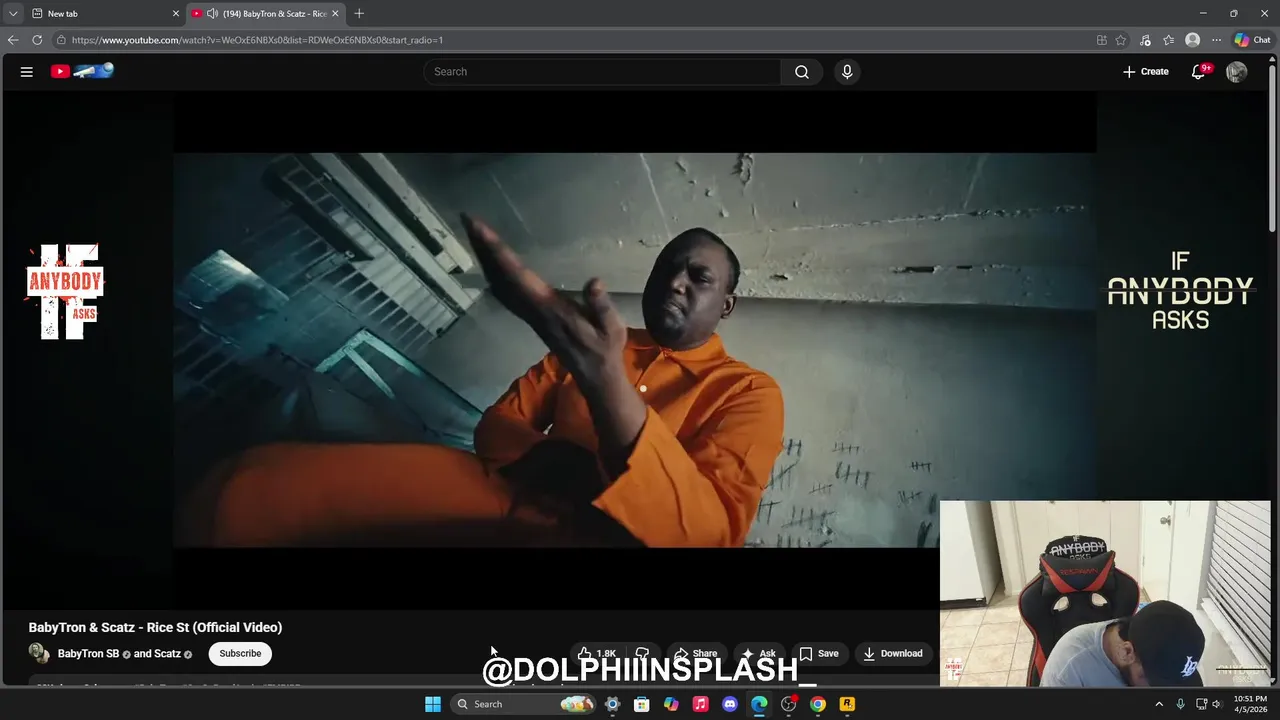Open Microsoft Store from taskbar
Screen dimensions: 1280x720
(642, 704)
